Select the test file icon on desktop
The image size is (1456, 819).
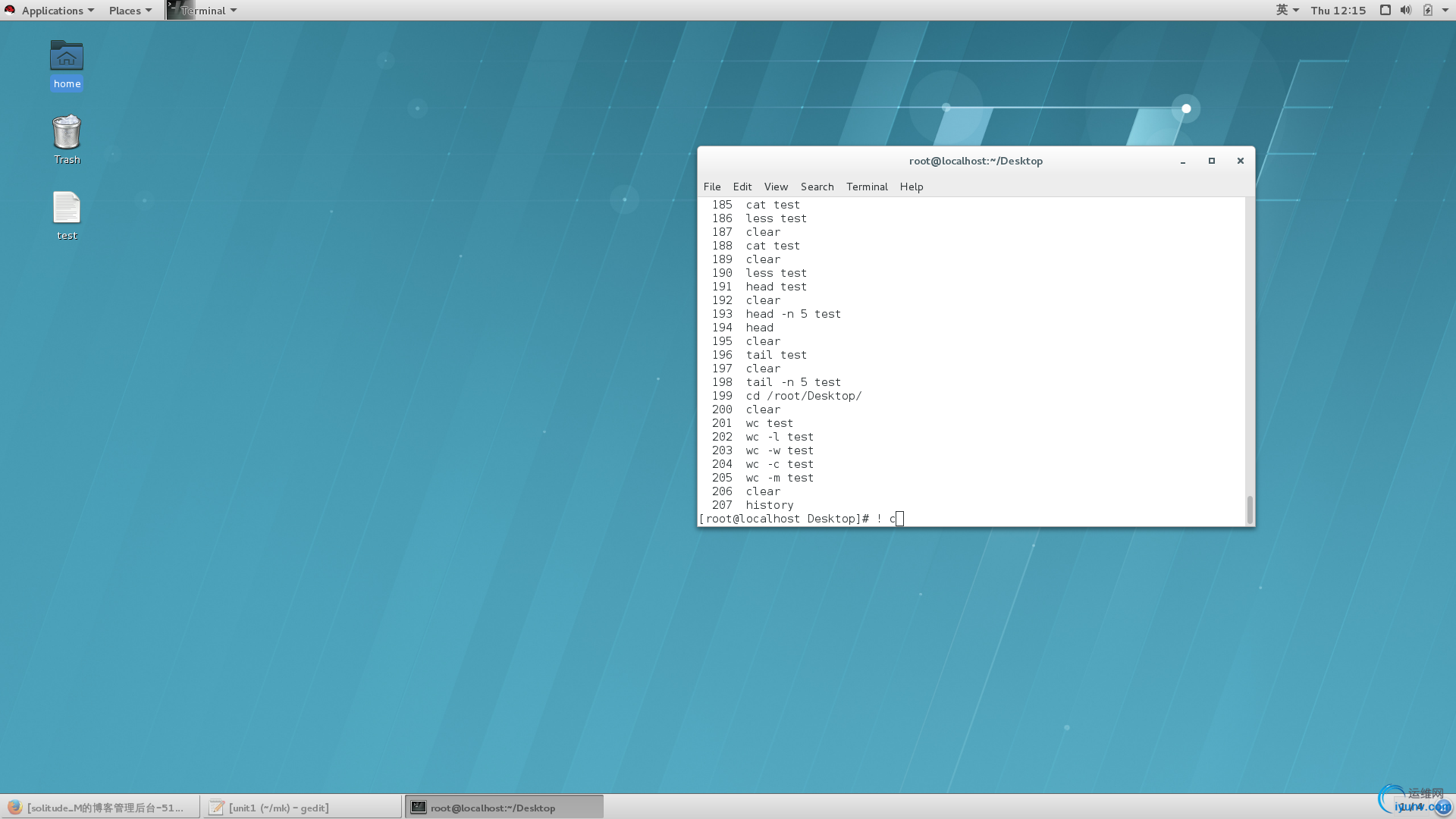point(67,208)
